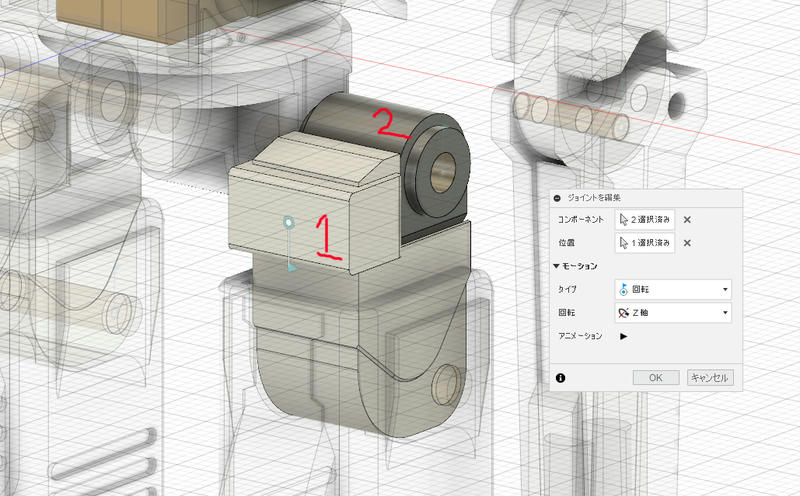
Task: Clear the 位置 selection with its X
Action: 687,243
